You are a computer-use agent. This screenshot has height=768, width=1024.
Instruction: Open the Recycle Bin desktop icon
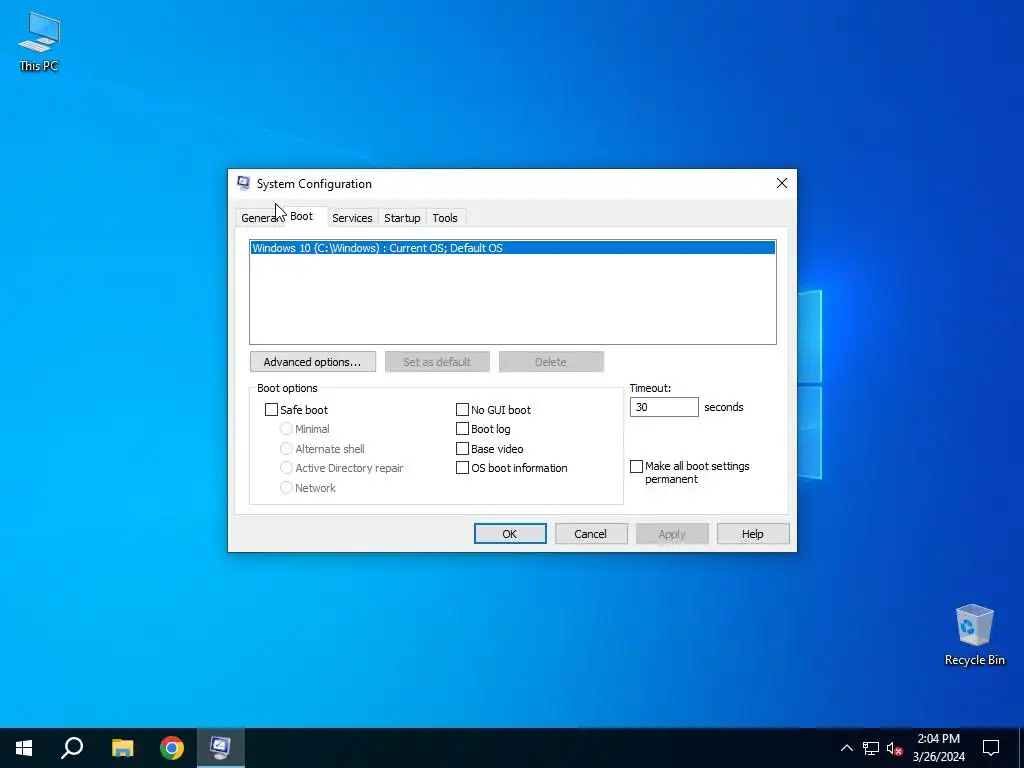pyautogui.click(x=974, y=635)
